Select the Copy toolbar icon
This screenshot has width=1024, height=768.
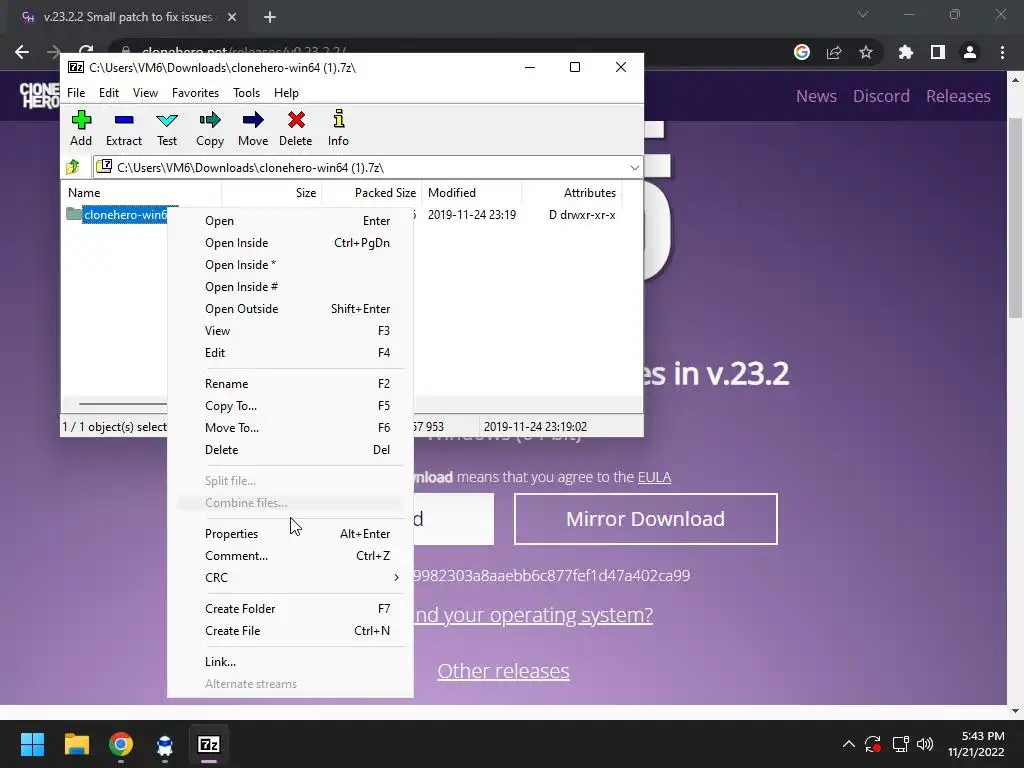click(210, 128)
